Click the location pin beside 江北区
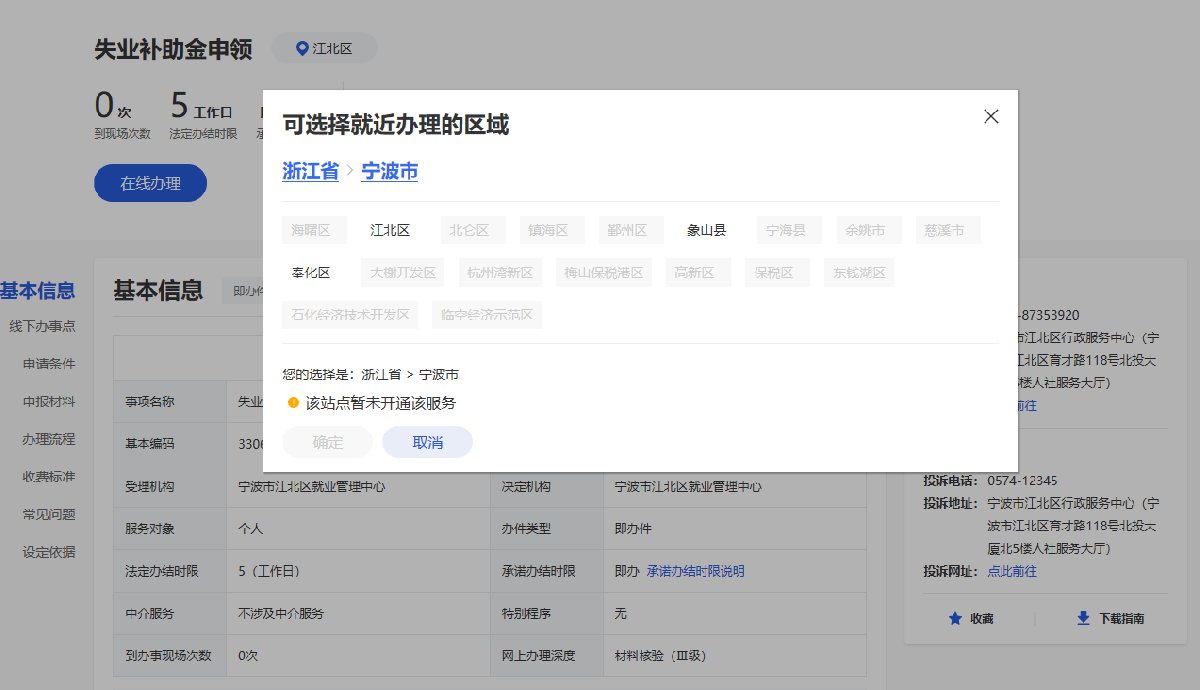The width and height of the screenshot is (1200, 690). [303, 48]
